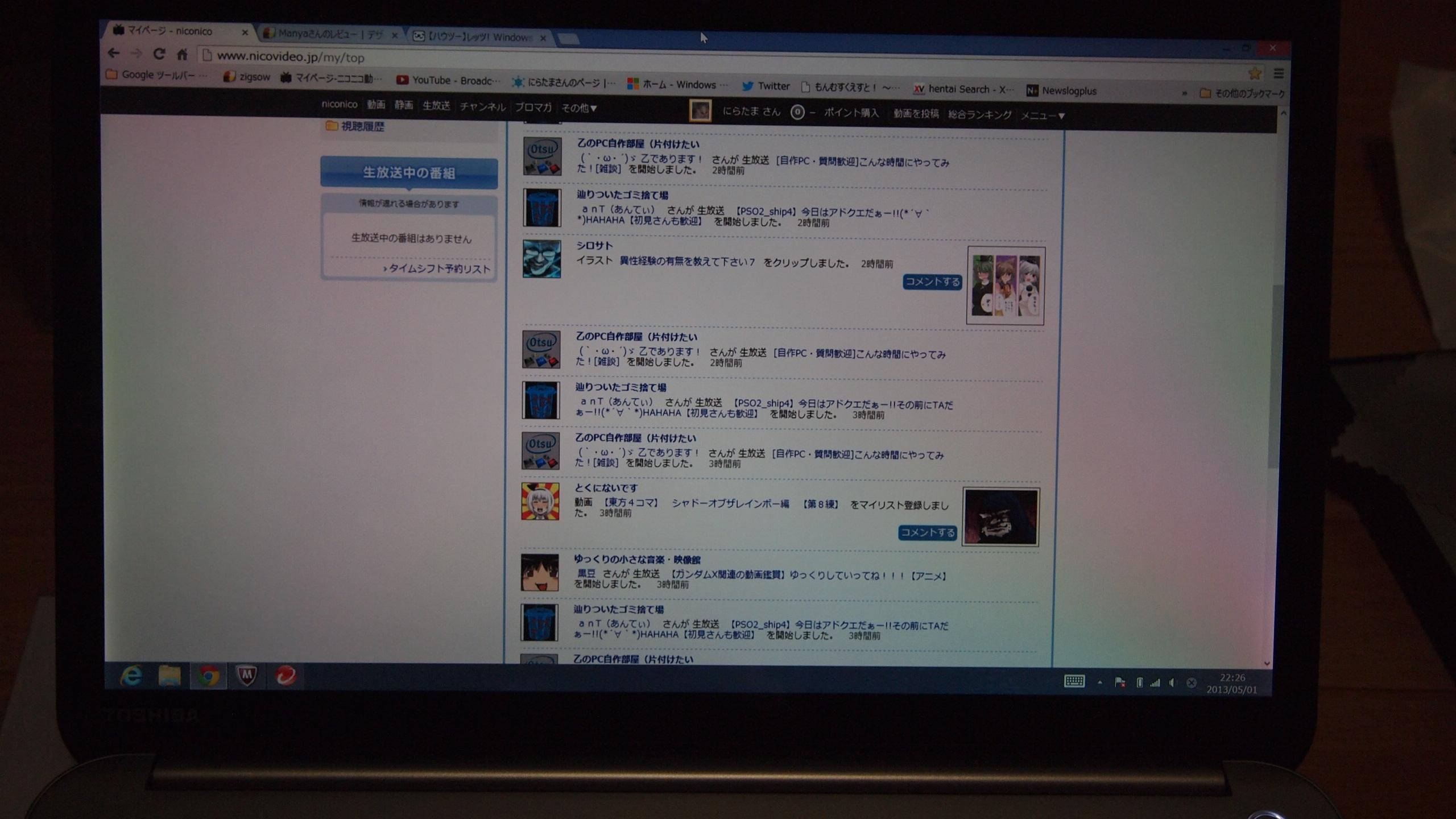Click the touch keyboard tray icon
Viewport: 1456px width, 819px height.
(1074, 681)
